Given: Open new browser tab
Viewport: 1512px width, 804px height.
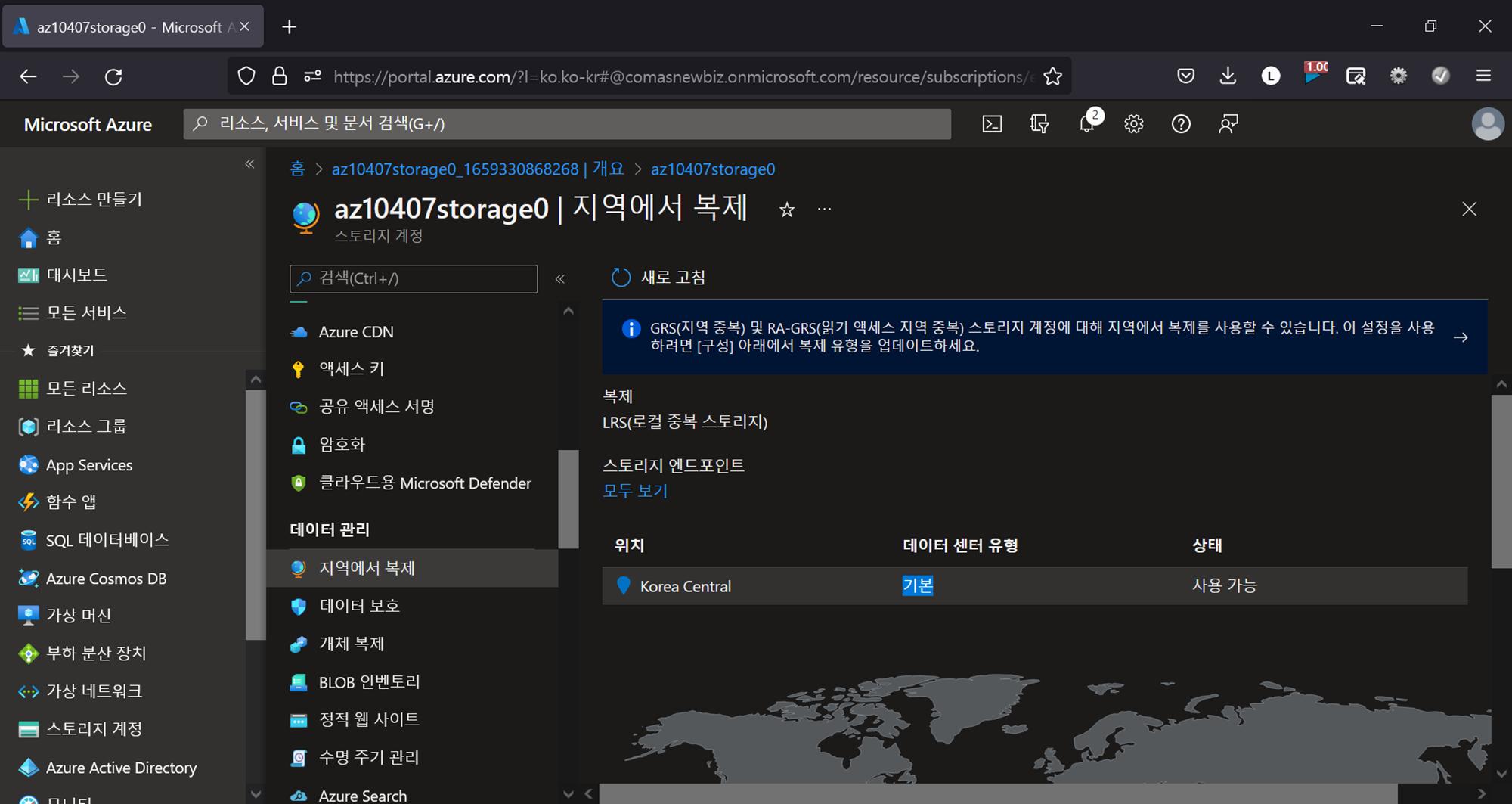Looking at the screenshot, I should pyautogui.click(x=289, y=27).
